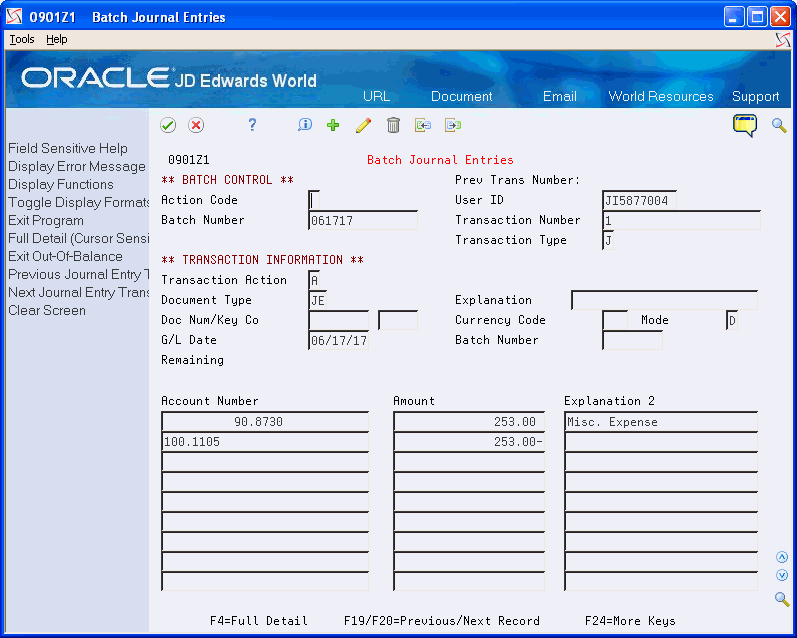The width and height of the screenshot is (797, 638).
Task: Open the World Resources link
Action: coord(661,97)
